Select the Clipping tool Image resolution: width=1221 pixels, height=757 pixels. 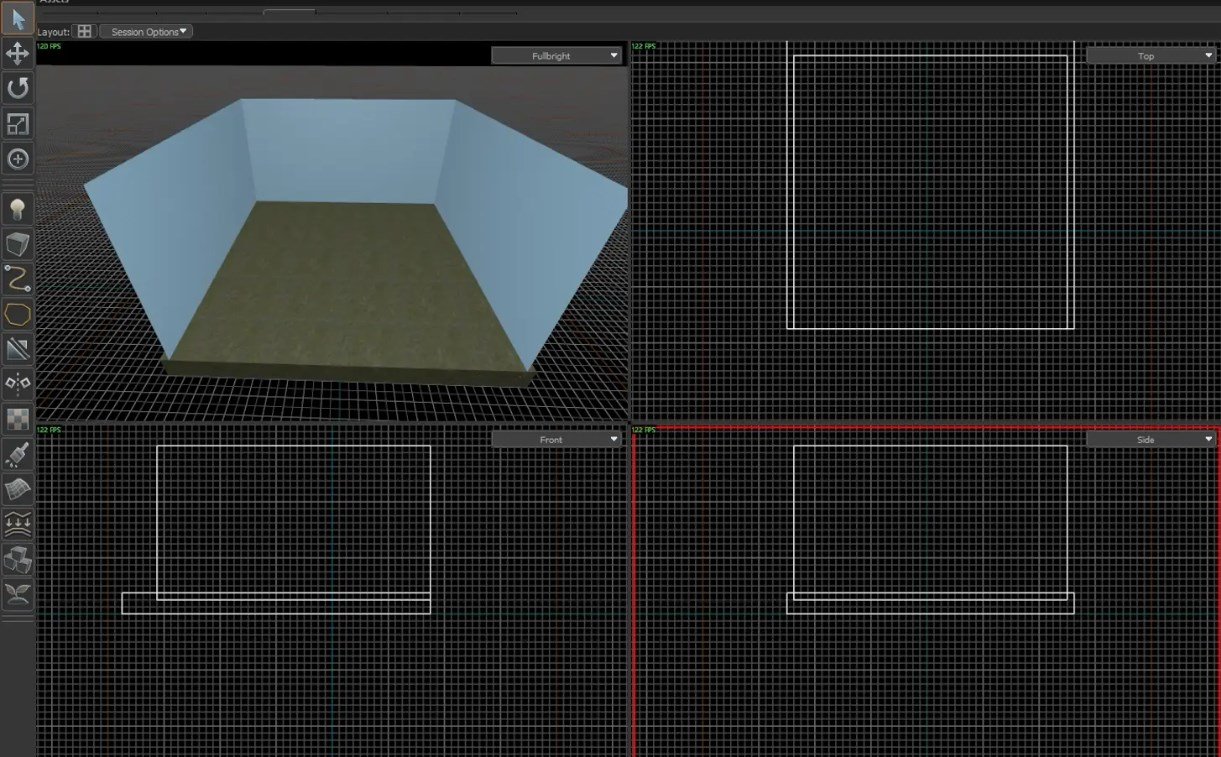point(18,349)
